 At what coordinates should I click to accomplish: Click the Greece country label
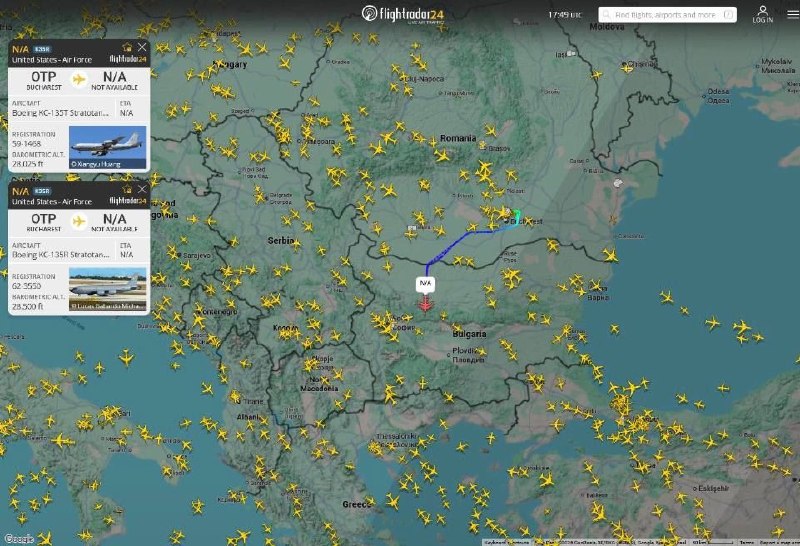[356, 504]
